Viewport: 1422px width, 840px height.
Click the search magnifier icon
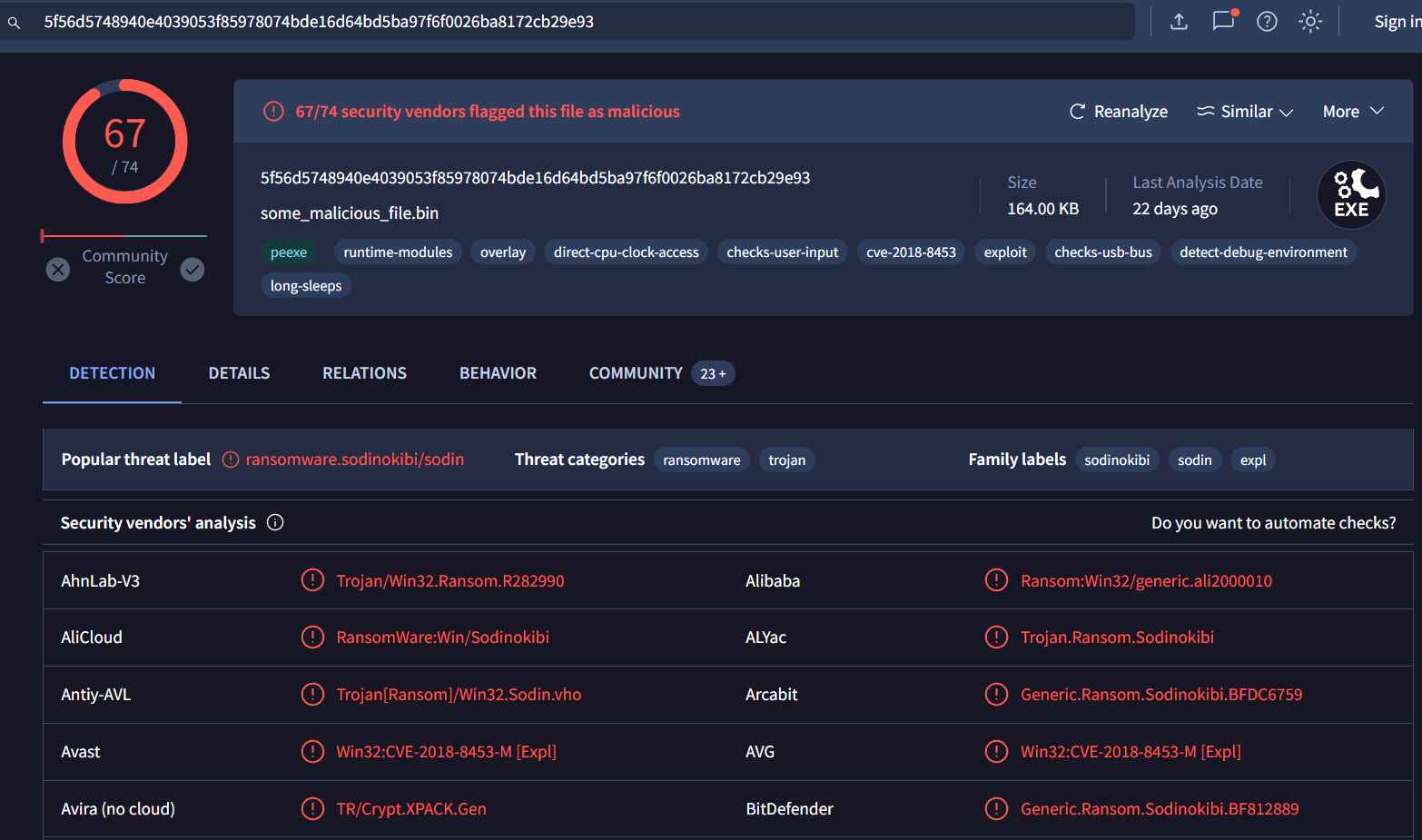click(x=15, y=23)
